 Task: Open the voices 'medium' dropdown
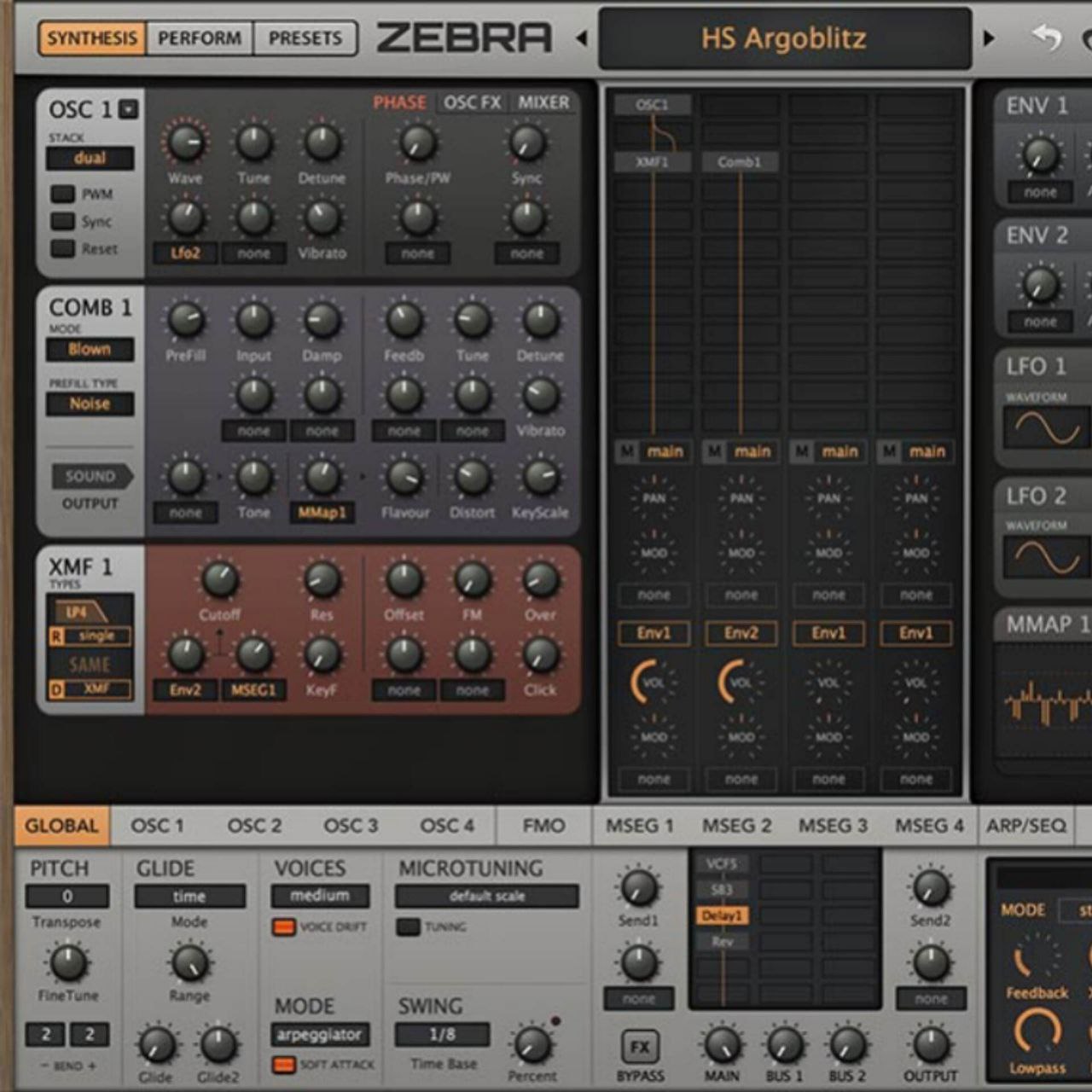[x=320, y=896]
